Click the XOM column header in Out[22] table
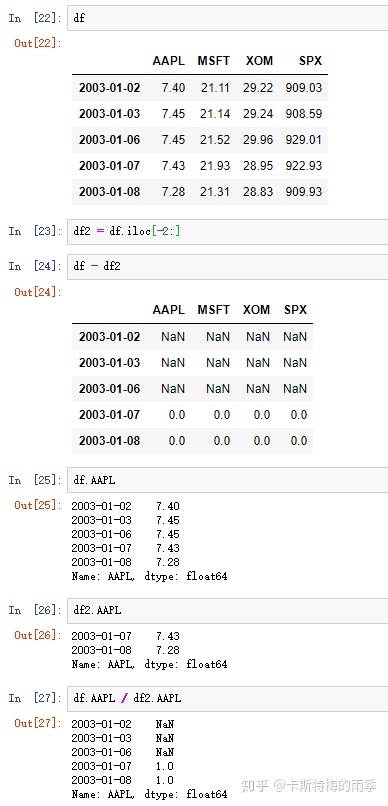Image resolution: width=388 pixels, height=806 pixels. point(259,61)
